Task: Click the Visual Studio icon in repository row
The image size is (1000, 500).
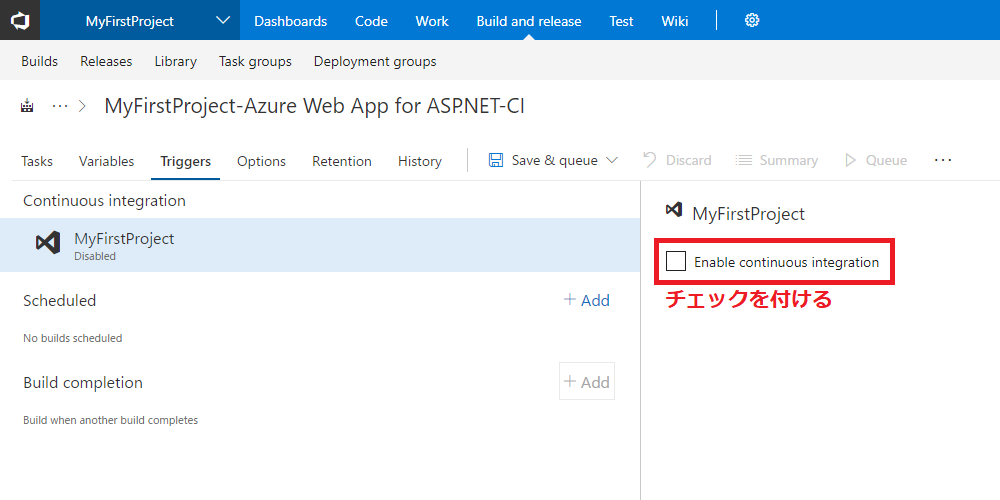Action: [x=48, y=243]
